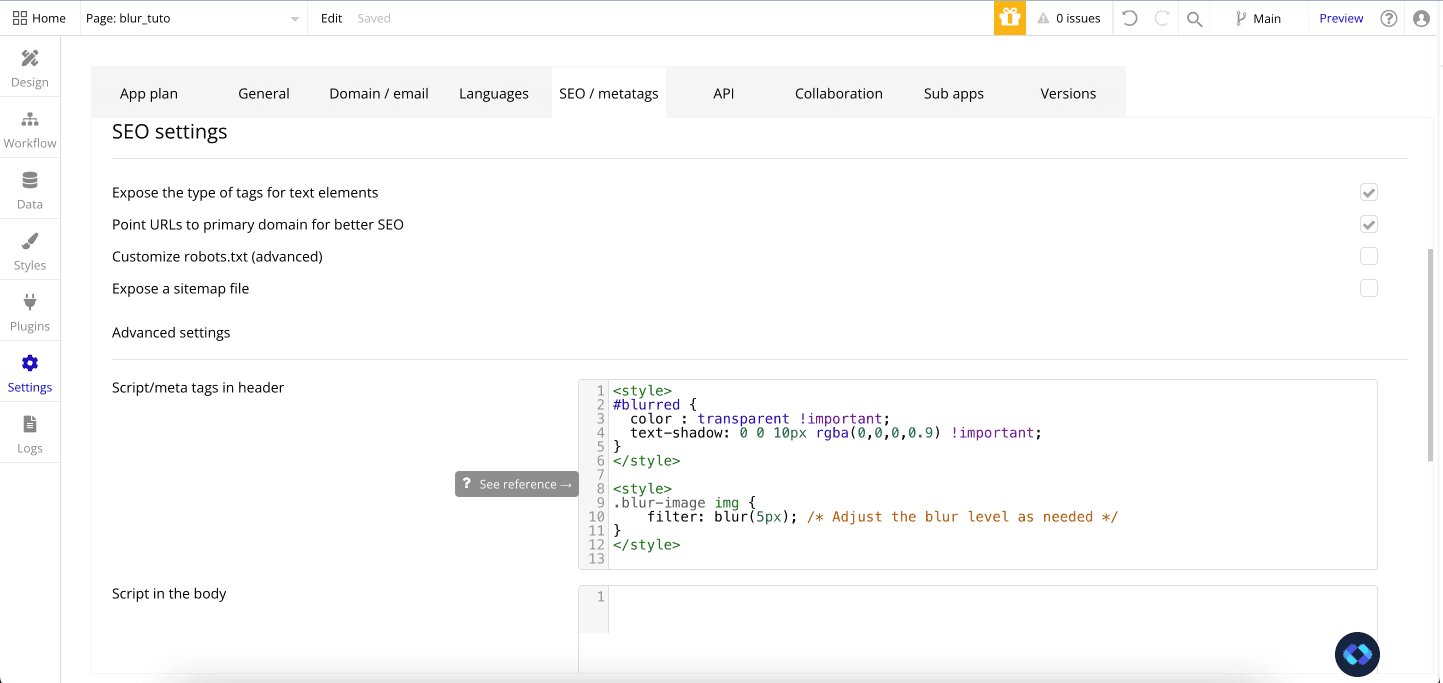Click the See reference button
Screen dimensions: 1443x683
point(516,484)
